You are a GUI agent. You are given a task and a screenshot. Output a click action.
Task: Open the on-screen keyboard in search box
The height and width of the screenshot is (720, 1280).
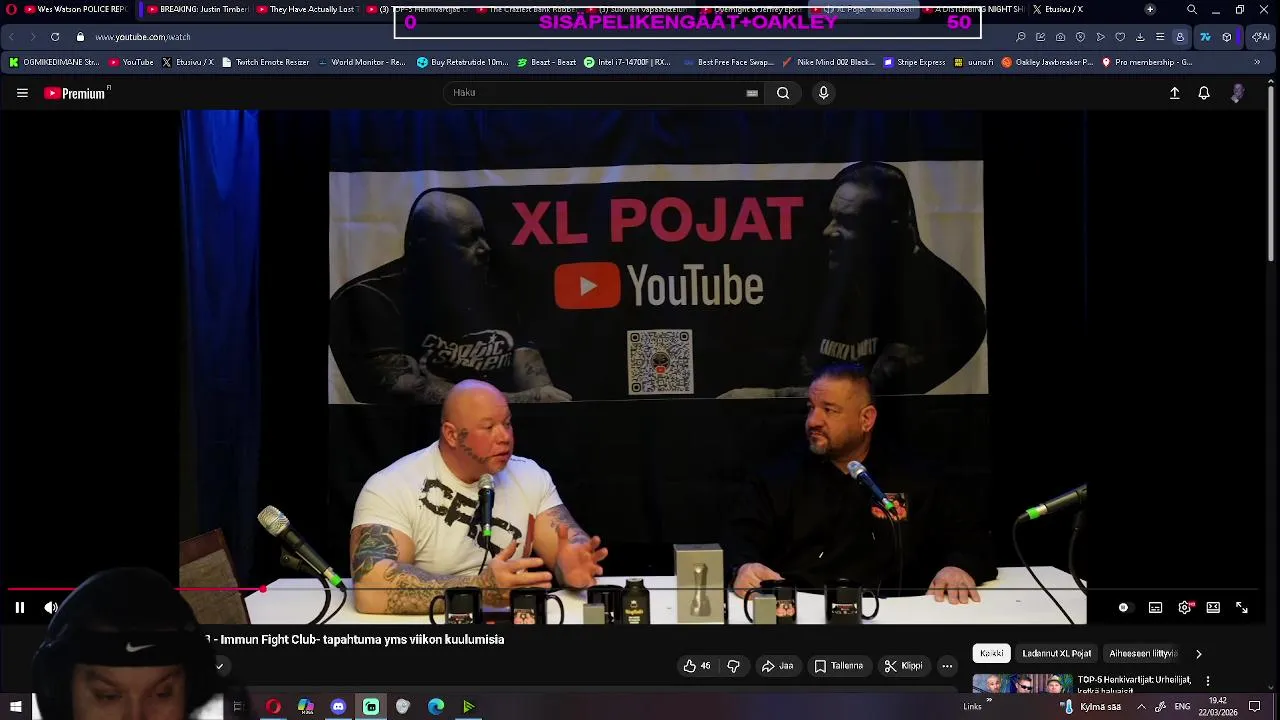[752, 93]
